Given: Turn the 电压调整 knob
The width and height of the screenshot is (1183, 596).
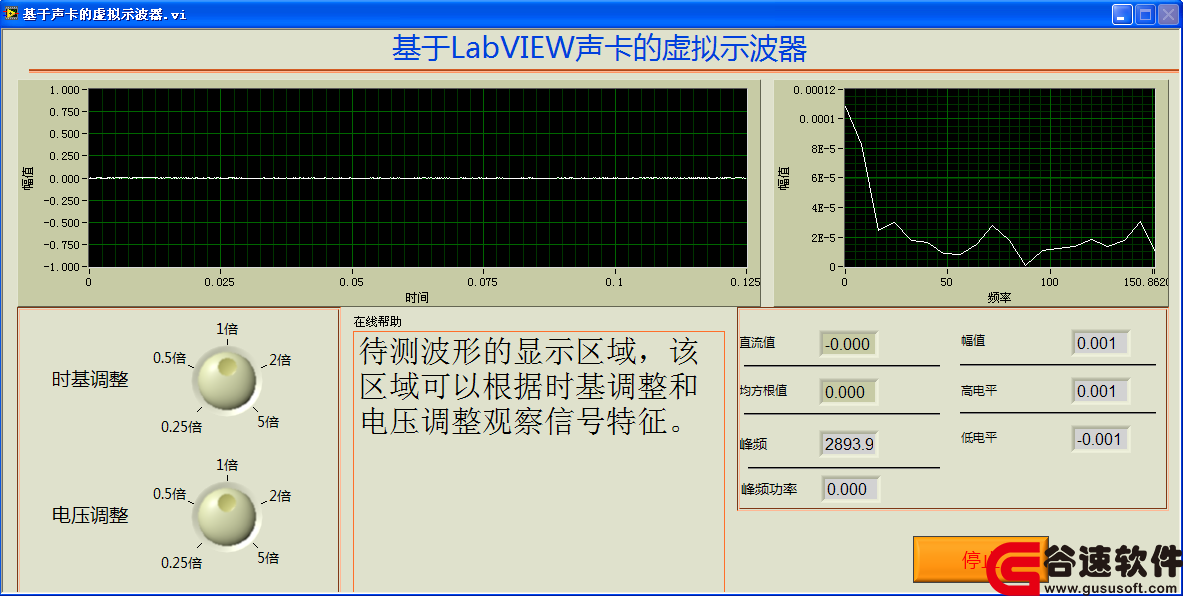Looking at the screenshot, I should (x=226, y=516).
